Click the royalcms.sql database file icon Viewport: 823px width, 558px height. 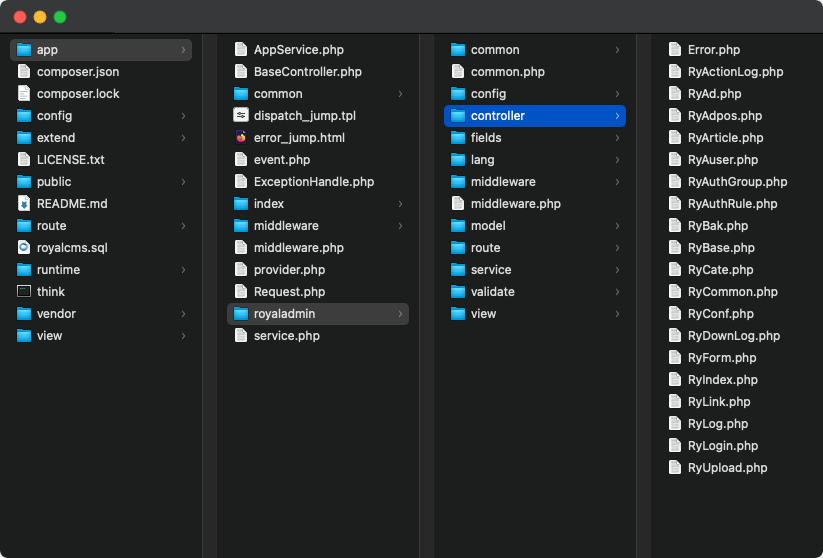[x=24, y=247]
